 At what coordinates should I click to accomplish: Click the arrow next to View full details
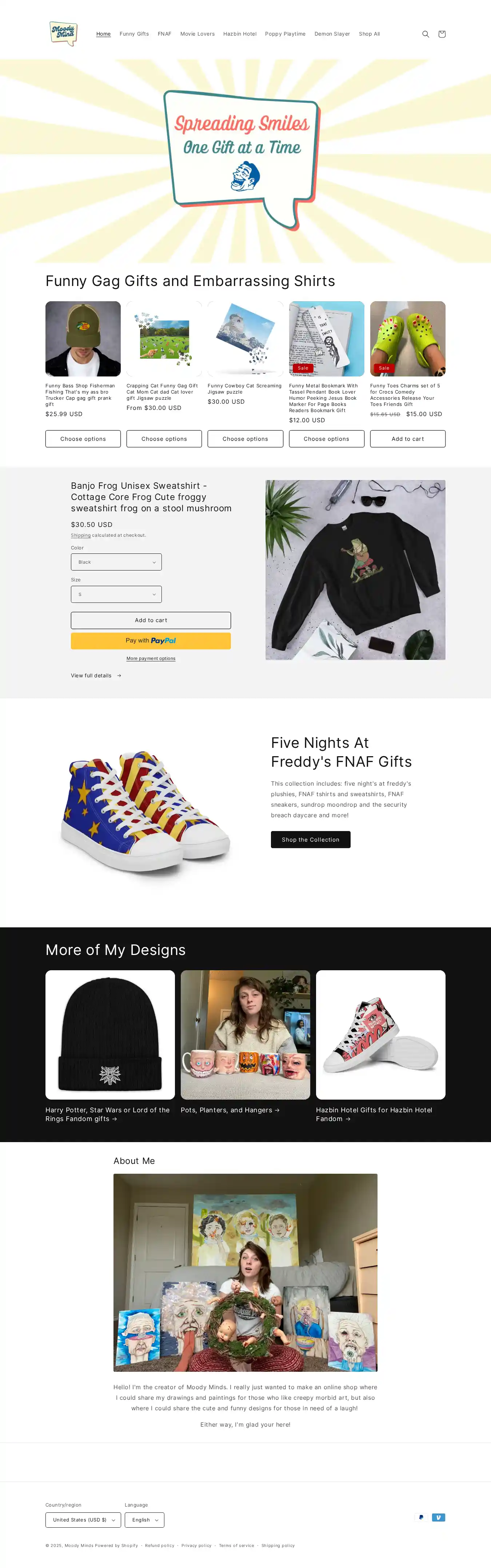[x=119, y=676]
